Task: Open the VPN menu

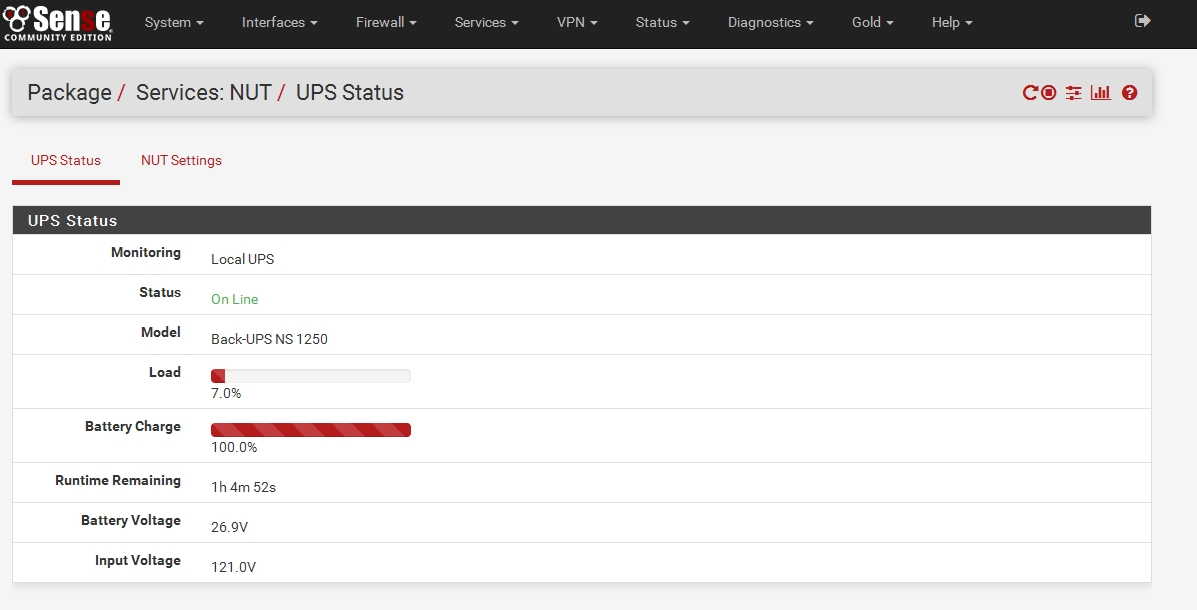Action: point(577,22)
